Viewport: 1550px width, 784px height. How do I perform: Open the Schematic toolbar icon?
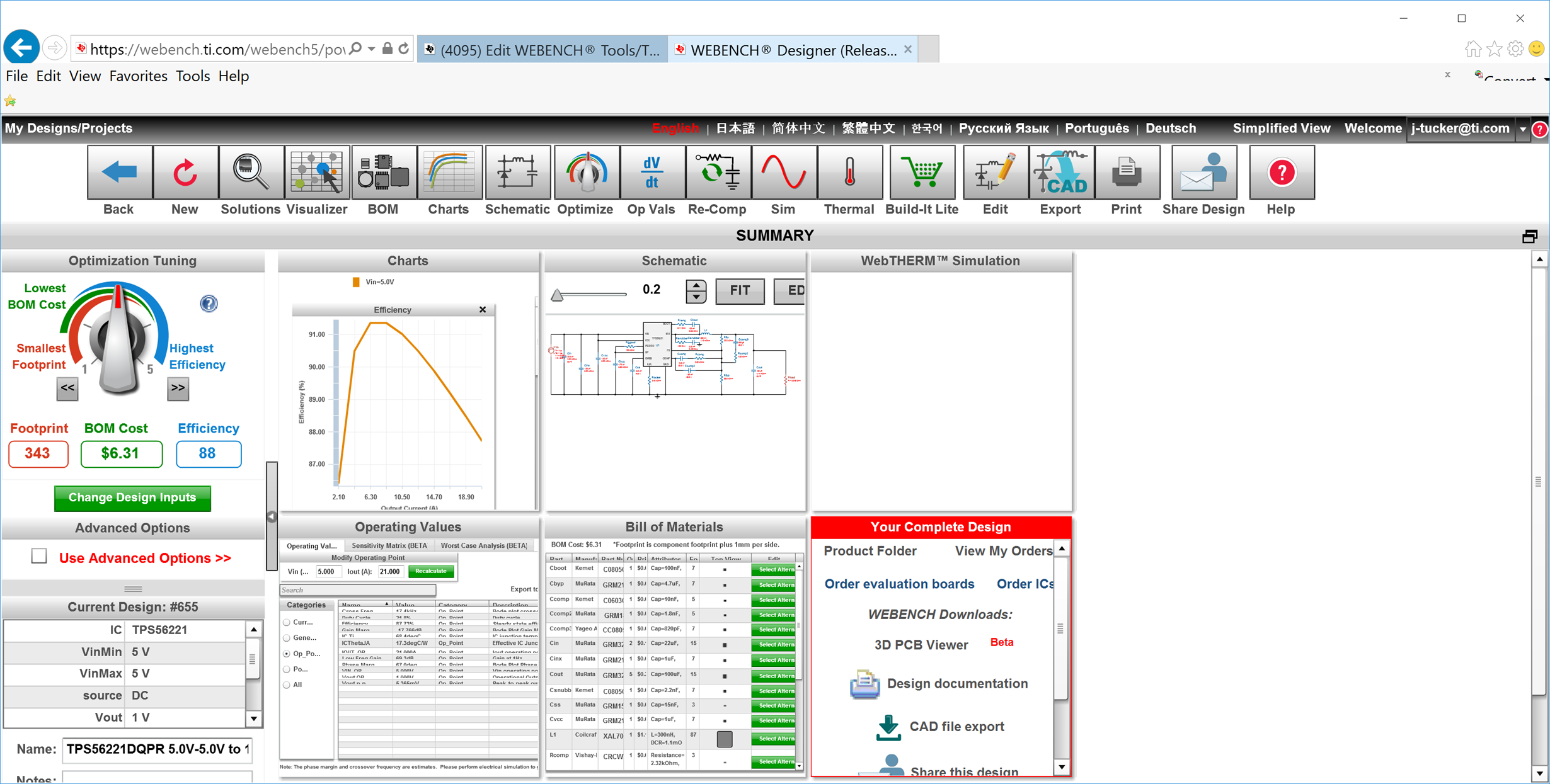[517, 173]
